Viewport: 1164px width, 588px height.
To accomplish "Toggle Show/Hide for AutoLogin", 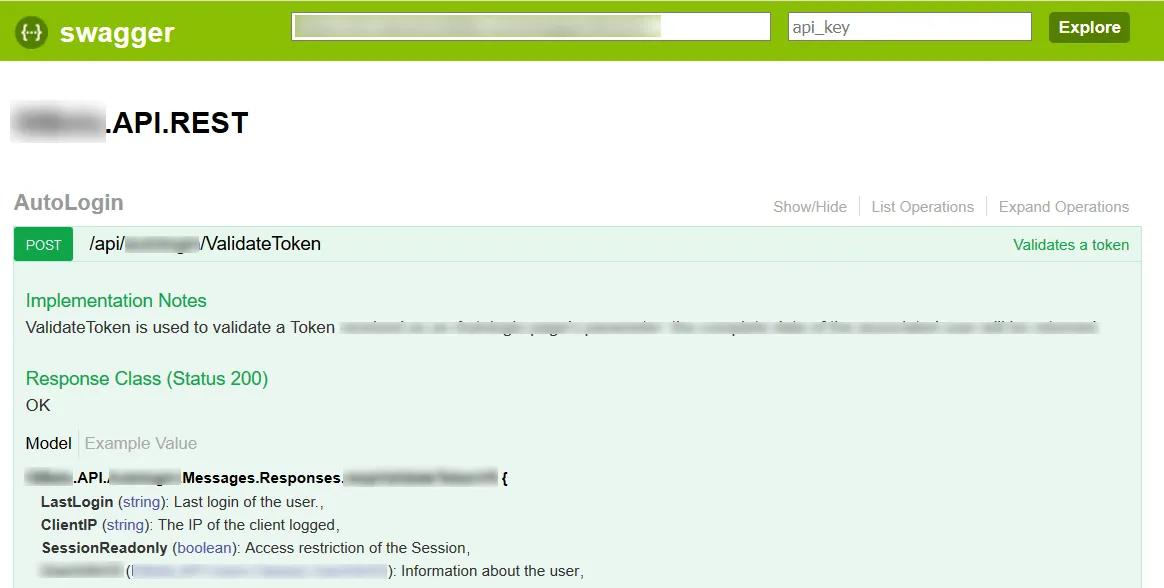I will 810,206.
